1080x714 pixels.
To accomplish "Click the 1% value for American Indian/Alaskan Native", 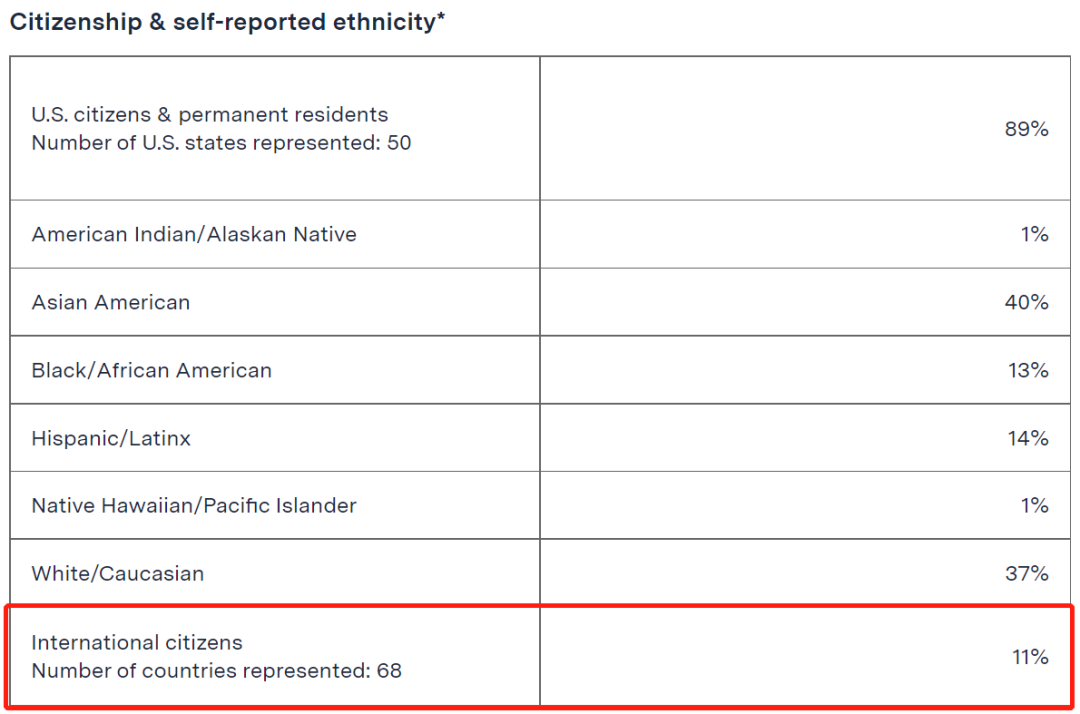I will click(x=1035, y=234).
